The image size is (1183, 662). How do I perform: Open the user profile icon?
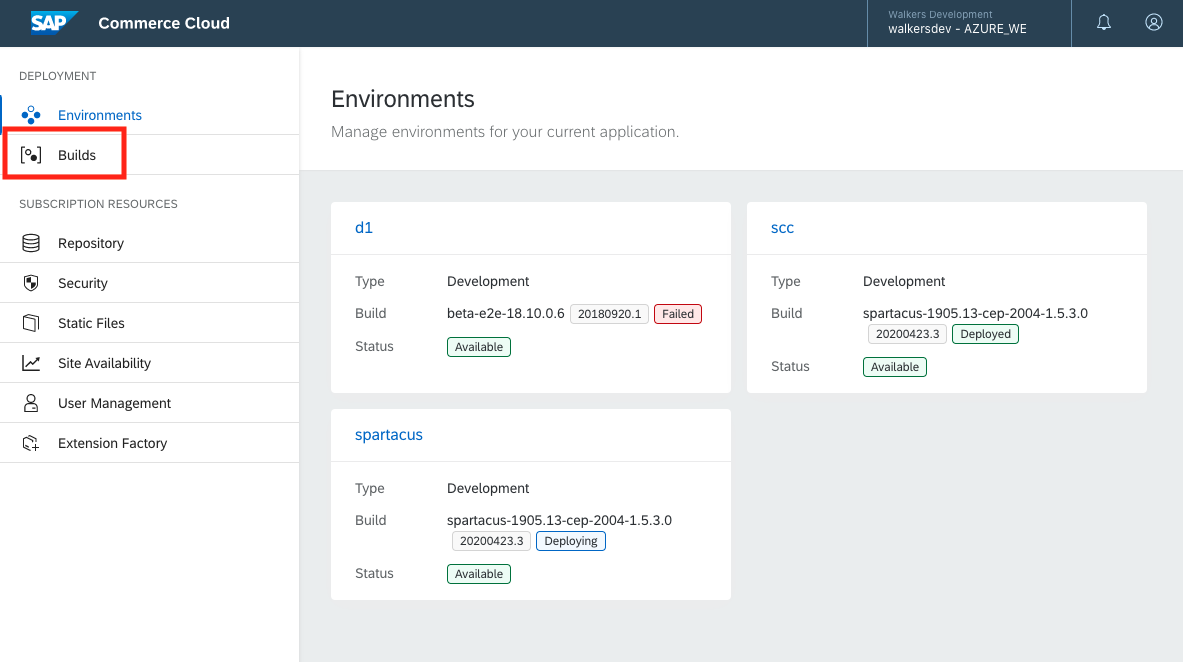tap(1154, 23)
